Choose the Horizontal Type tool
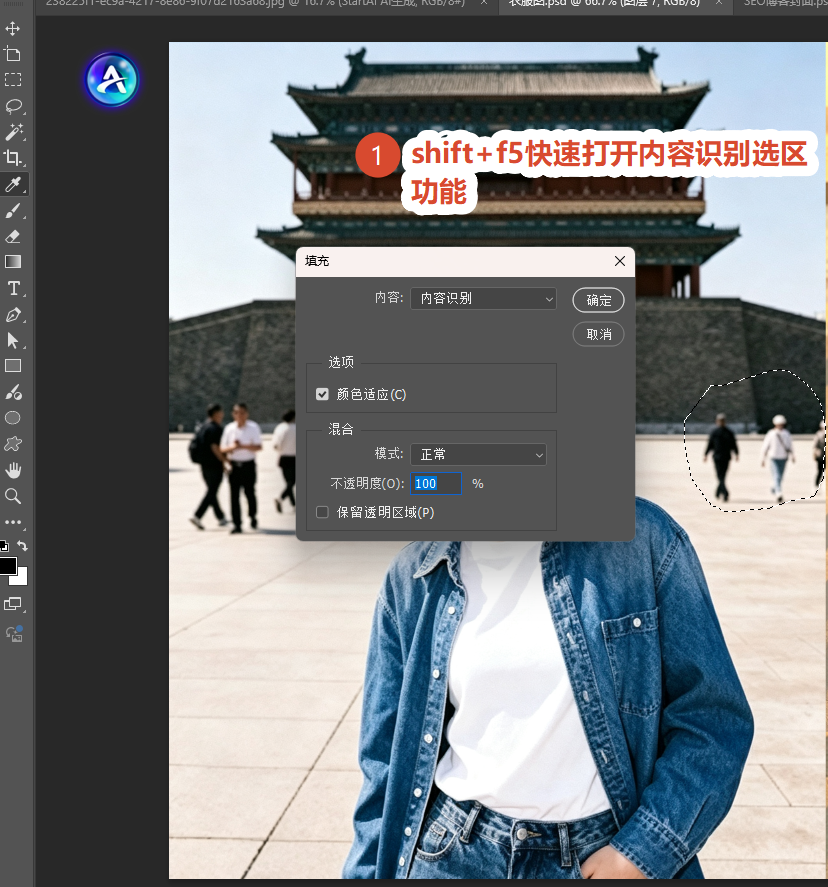Viewport: 828px width, 887px height. point(13,288)
